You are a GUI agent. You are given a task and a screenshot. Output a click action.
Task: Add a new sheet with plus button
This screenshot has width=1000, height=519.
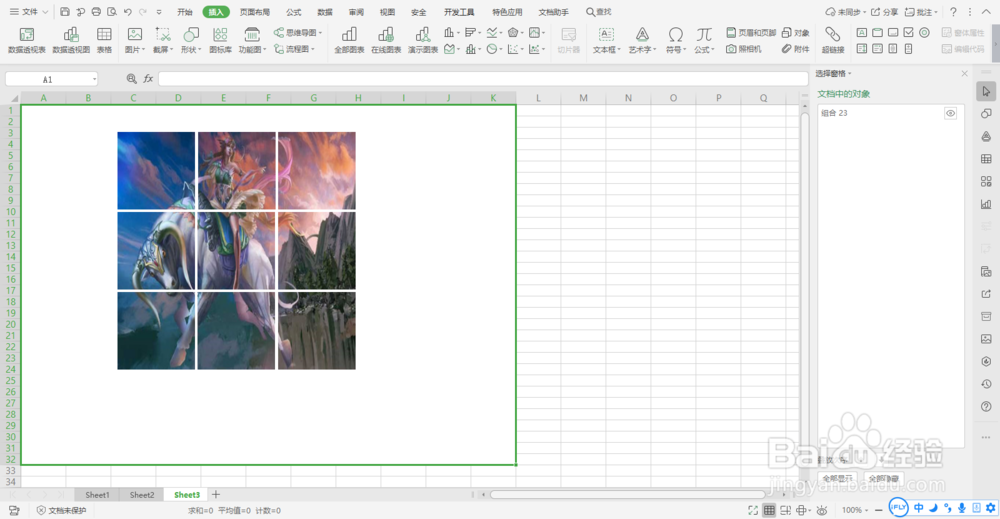coord(216,495)
